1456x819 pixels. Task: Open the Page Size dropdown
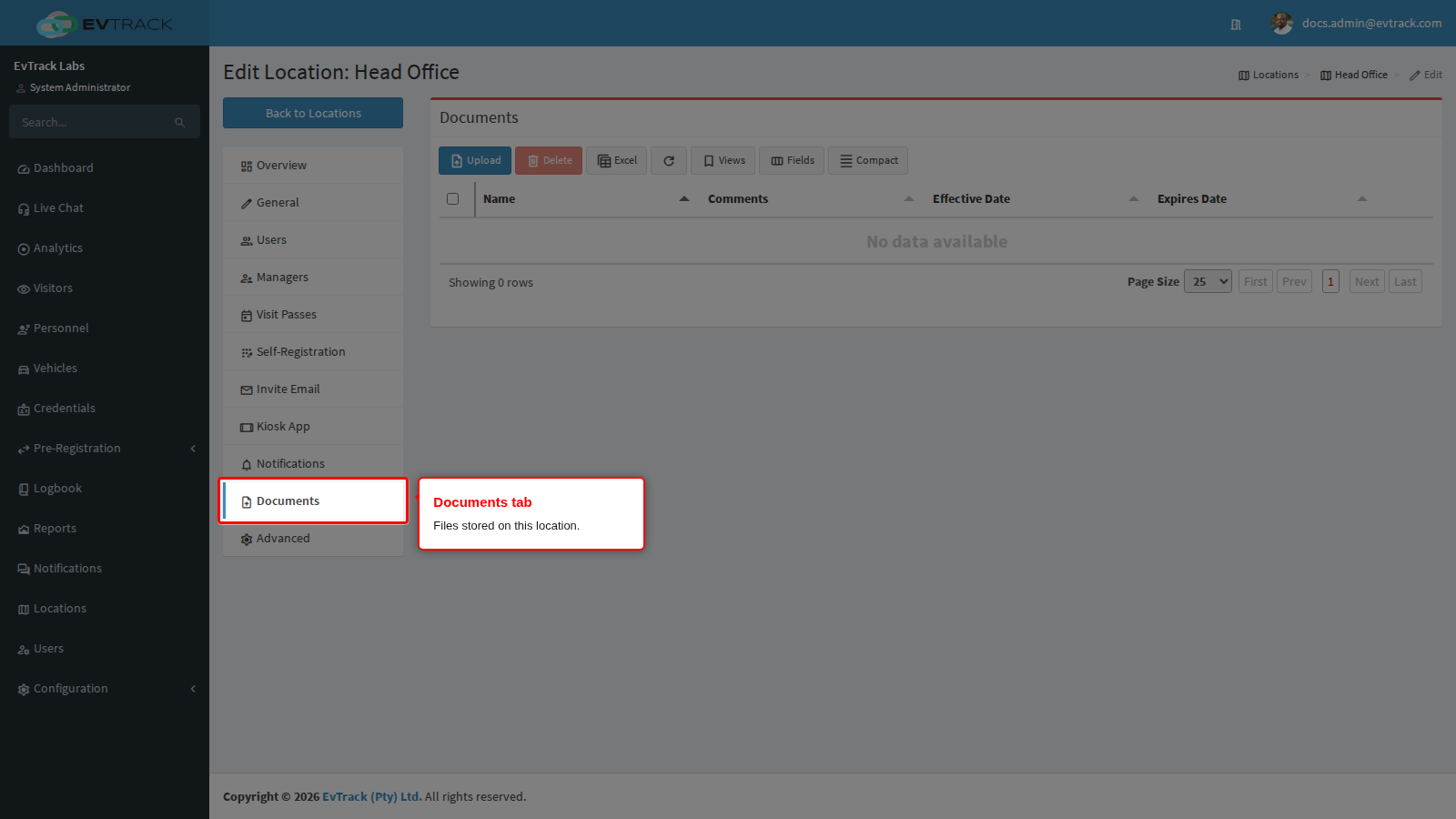coord(1208,282)
